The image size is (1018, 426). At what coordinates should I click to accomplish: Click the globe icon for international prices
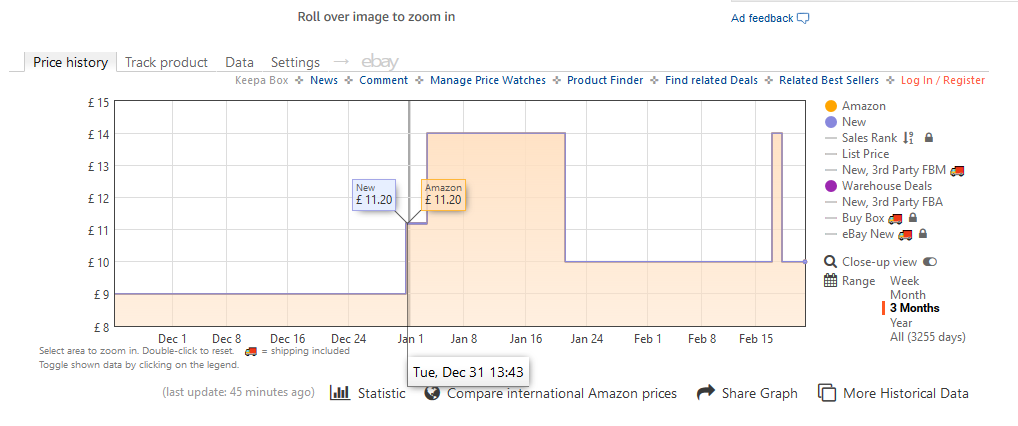click(433, 393)
